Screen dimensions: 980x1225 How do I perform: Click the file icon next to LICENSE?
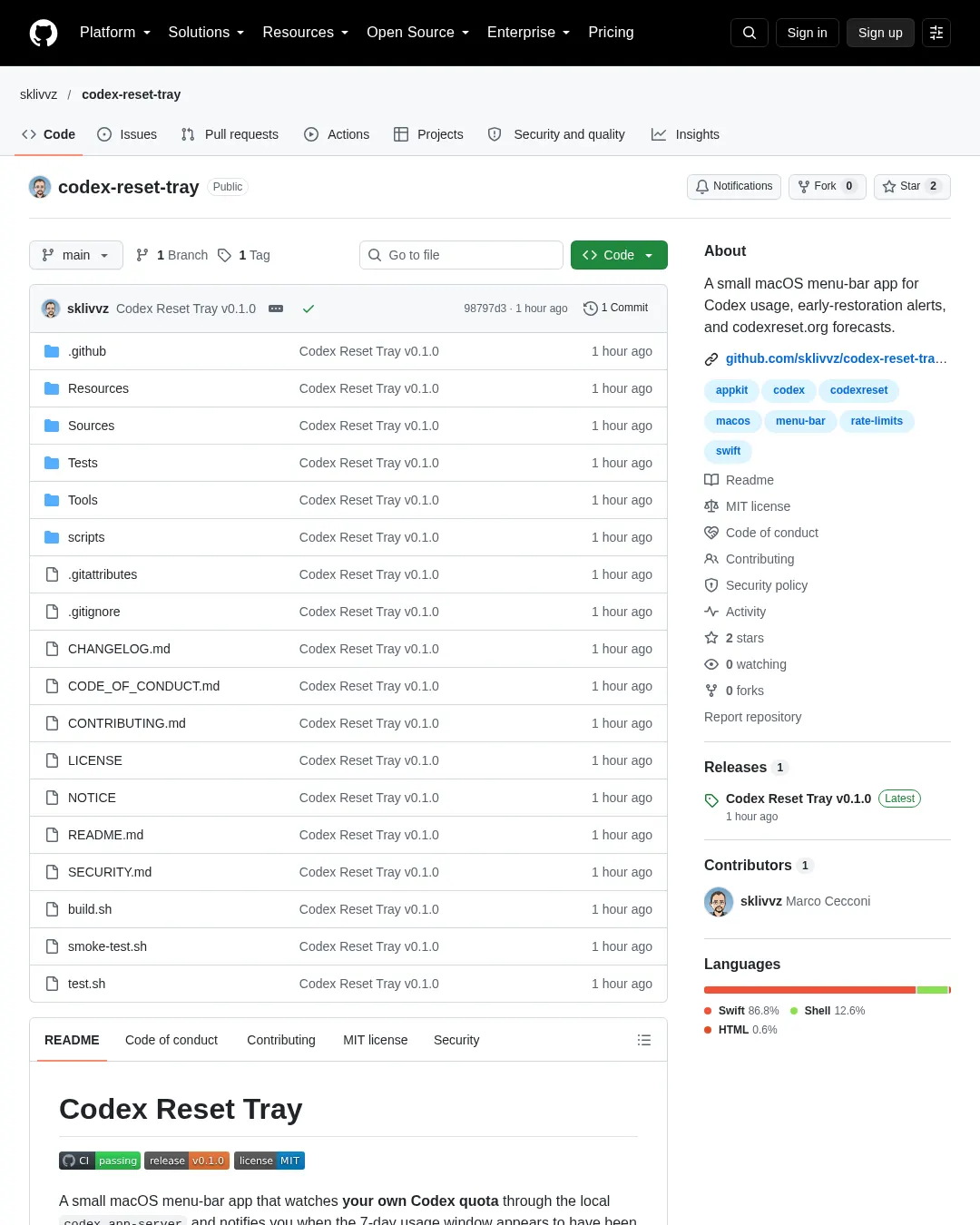52,760
